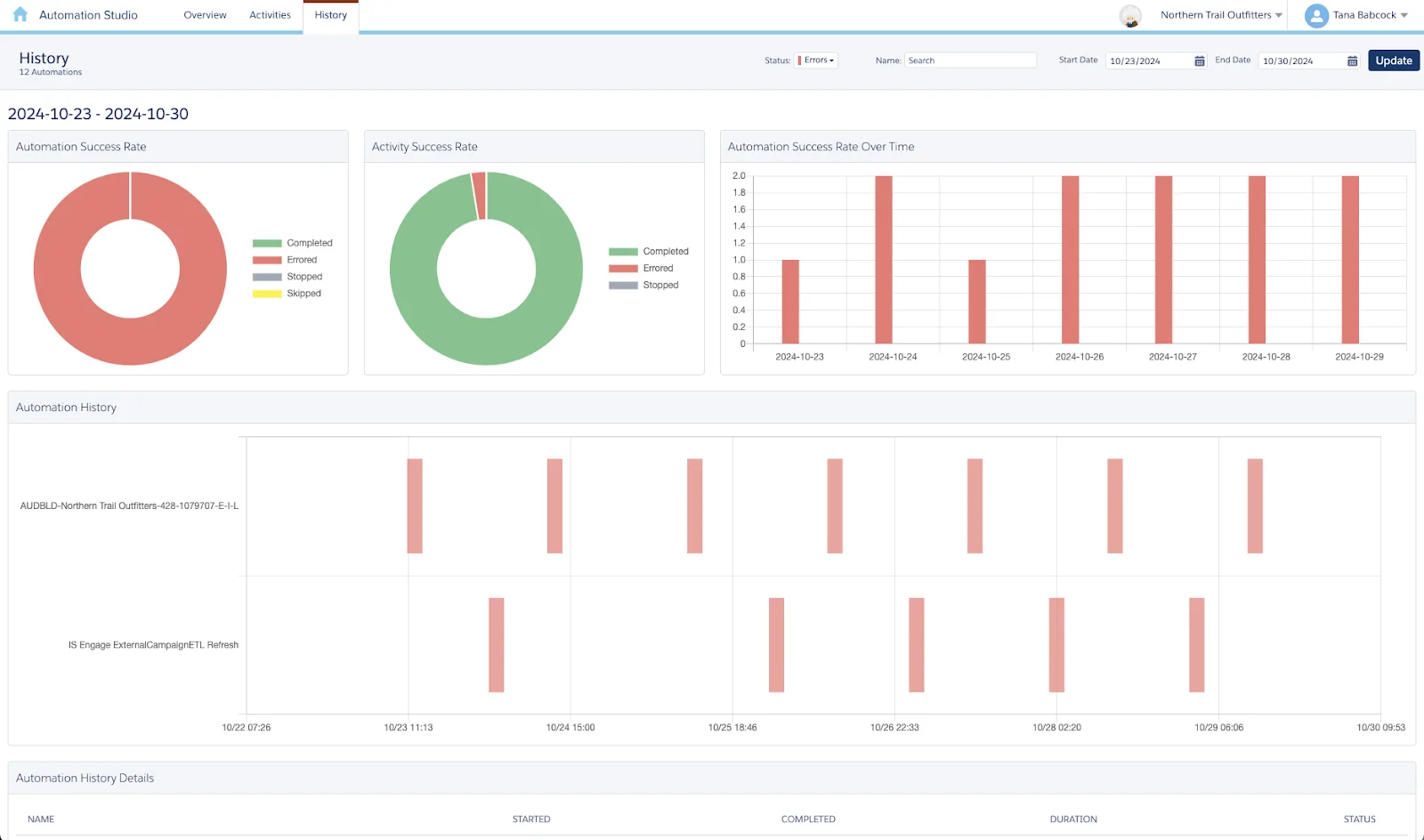The image size is (1424, 840).
Task: Click the Northern Trail Outfitters account logo
Action: [1130, 15]
